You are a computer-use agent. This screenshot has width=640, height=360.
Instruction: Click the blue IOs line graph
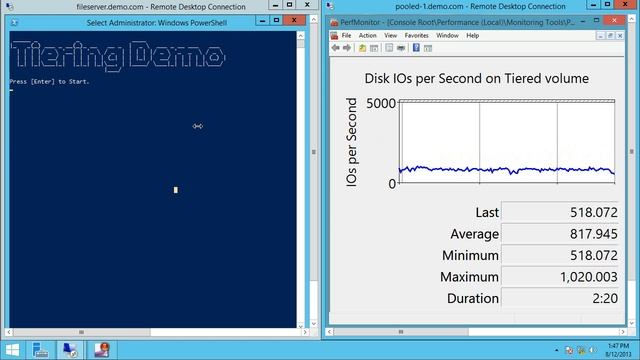point(507,170)
